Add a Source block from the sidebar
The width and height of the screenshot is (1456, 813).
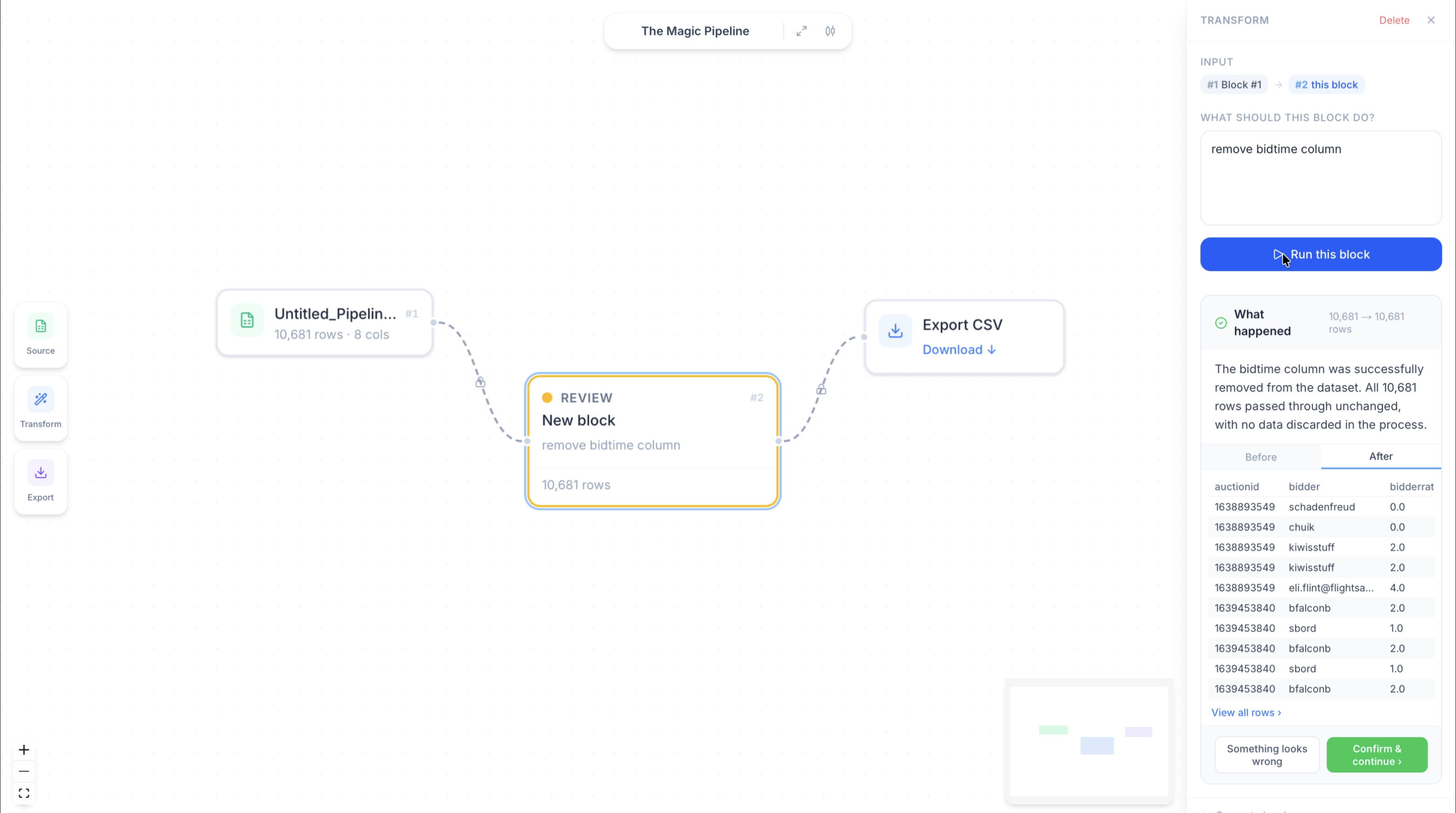click(41, 334)
